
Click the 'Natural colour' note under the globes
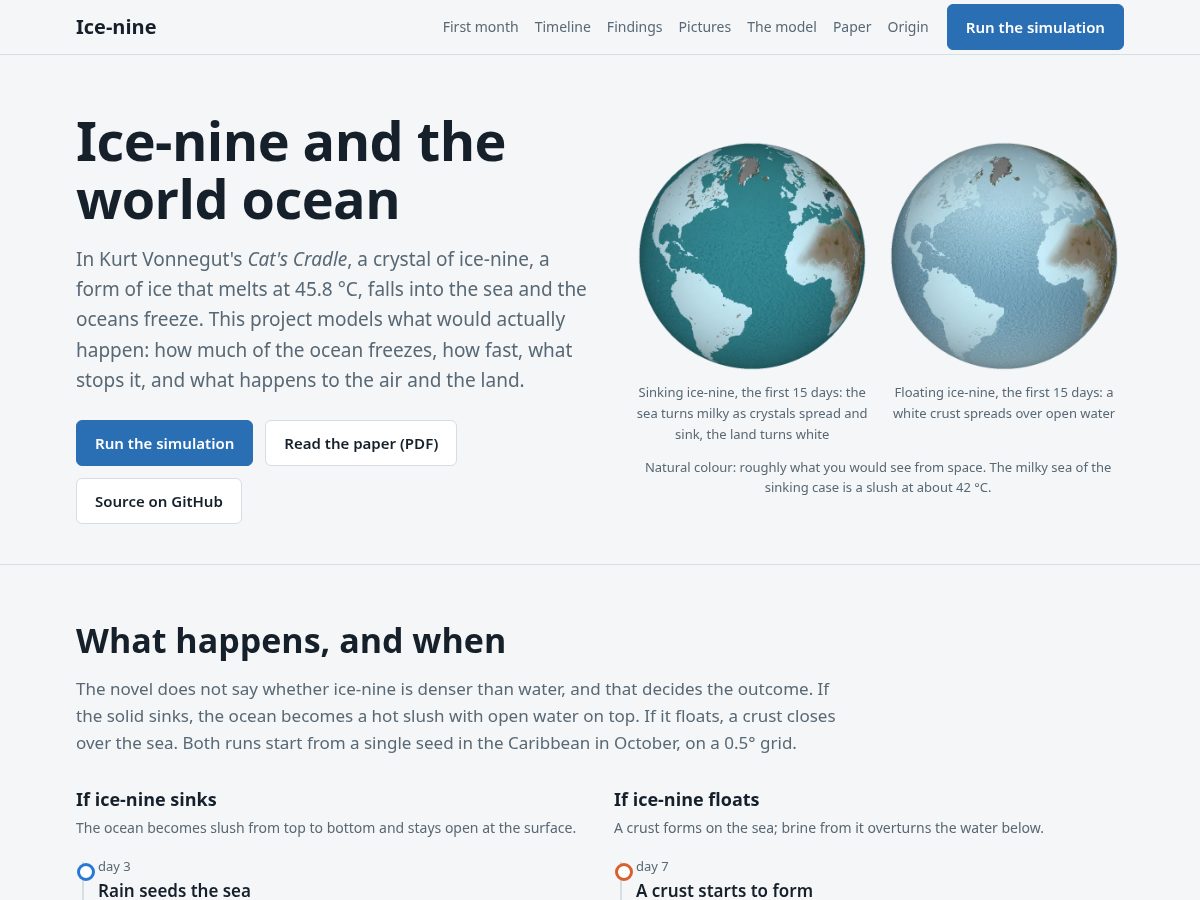coord(878,477)
